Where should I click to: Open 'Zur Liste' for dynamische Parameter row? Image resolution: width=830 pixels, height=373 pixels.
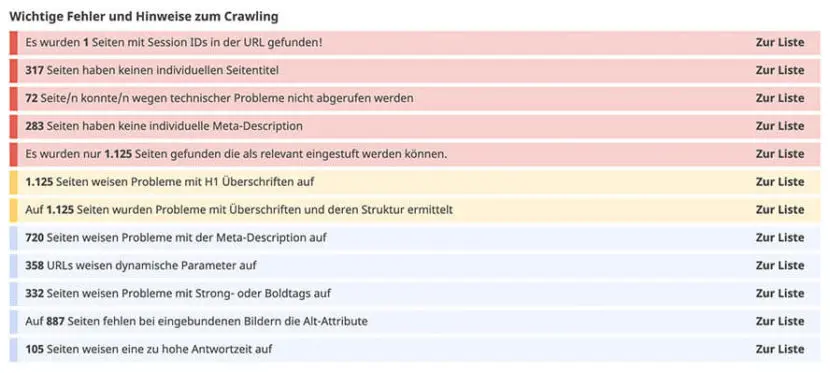[x=780, y=266]
